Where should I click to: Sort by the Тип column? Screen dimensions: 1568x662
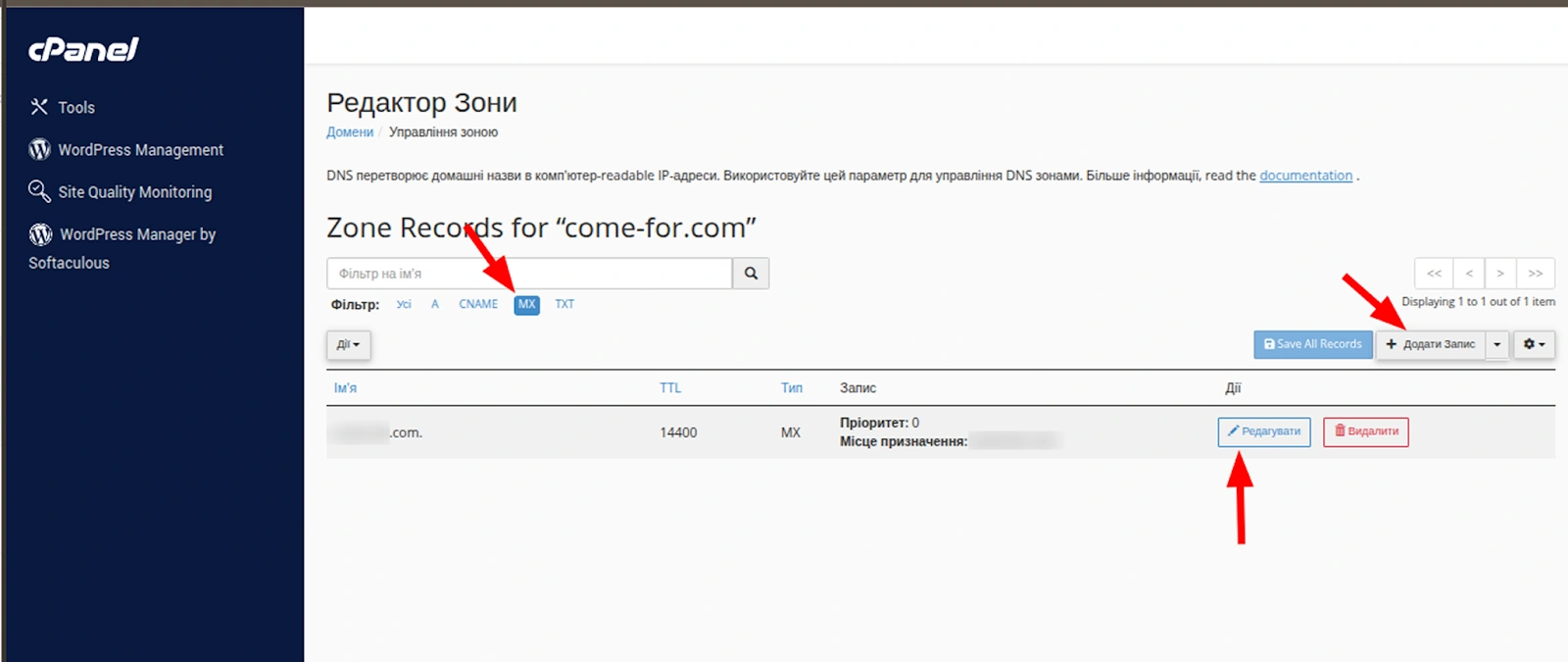[792, 388]
